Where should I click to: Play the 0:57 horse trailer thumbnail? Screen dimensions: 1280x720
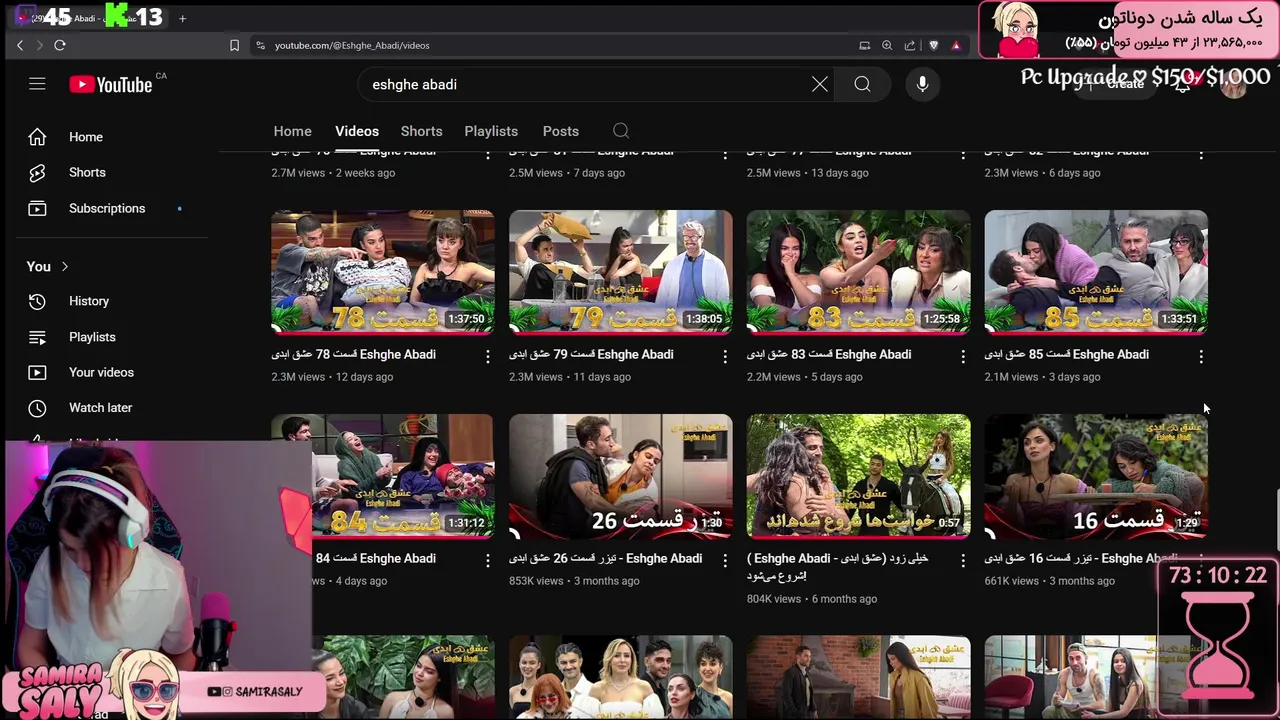859,476
